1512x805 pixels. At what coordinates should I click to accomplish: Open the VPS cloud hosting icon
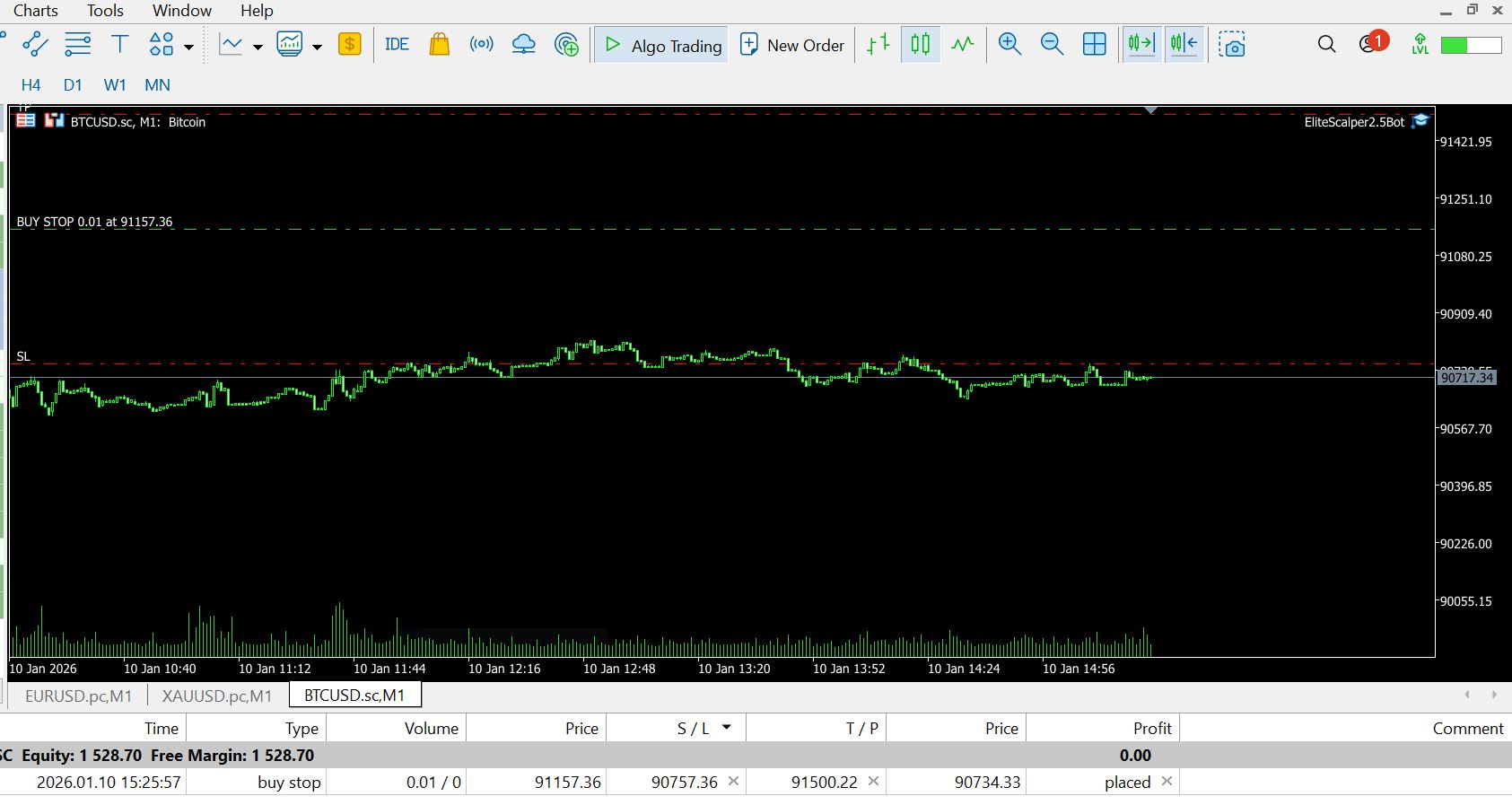click(x=523, y=45)
